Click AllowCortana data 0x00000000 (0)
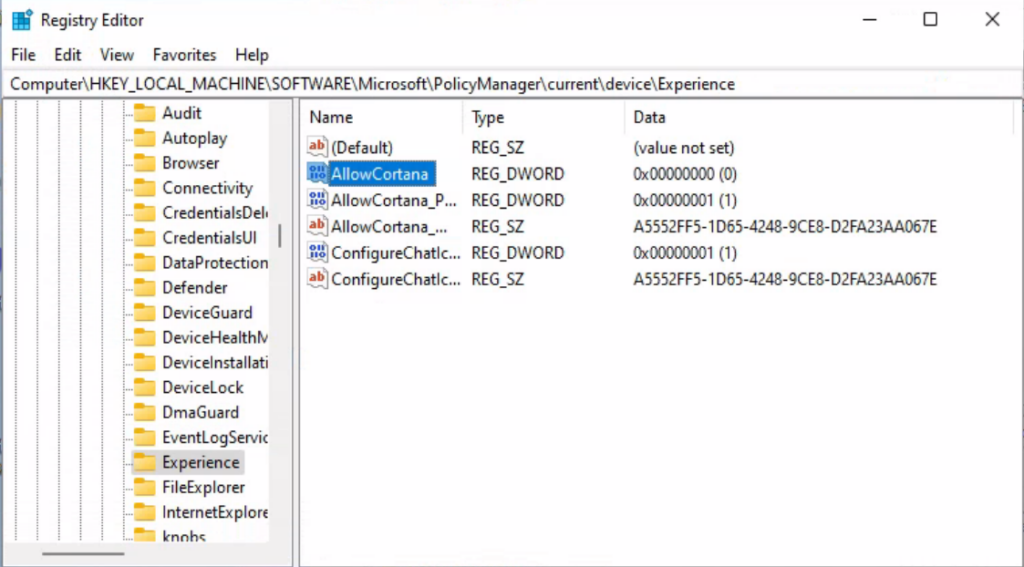The image size is (1024, 567). pyautogui.click(x=685, y=174)
